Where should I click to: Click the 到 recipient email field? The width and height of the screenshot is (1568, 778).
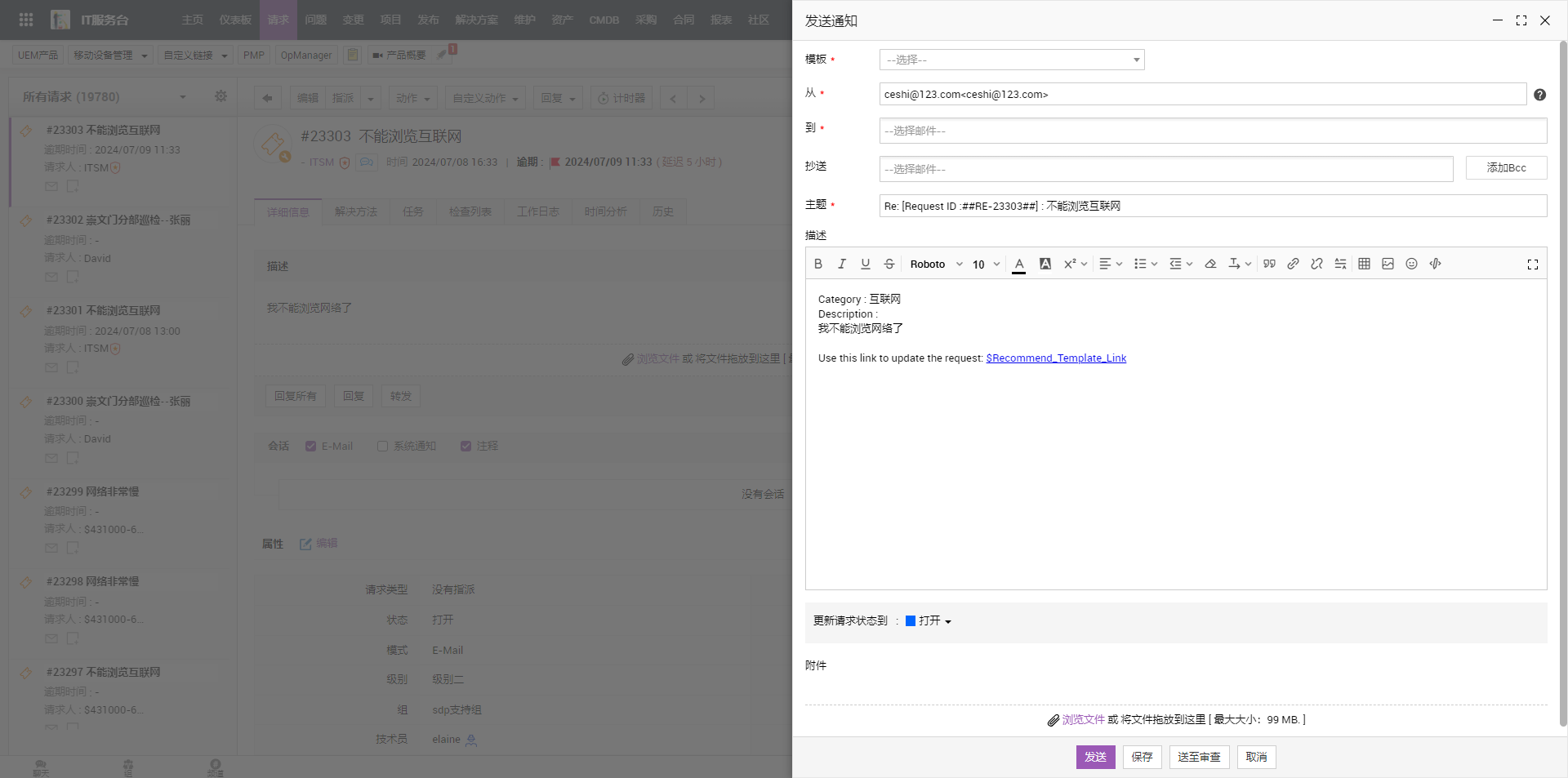pos(1213,131)
